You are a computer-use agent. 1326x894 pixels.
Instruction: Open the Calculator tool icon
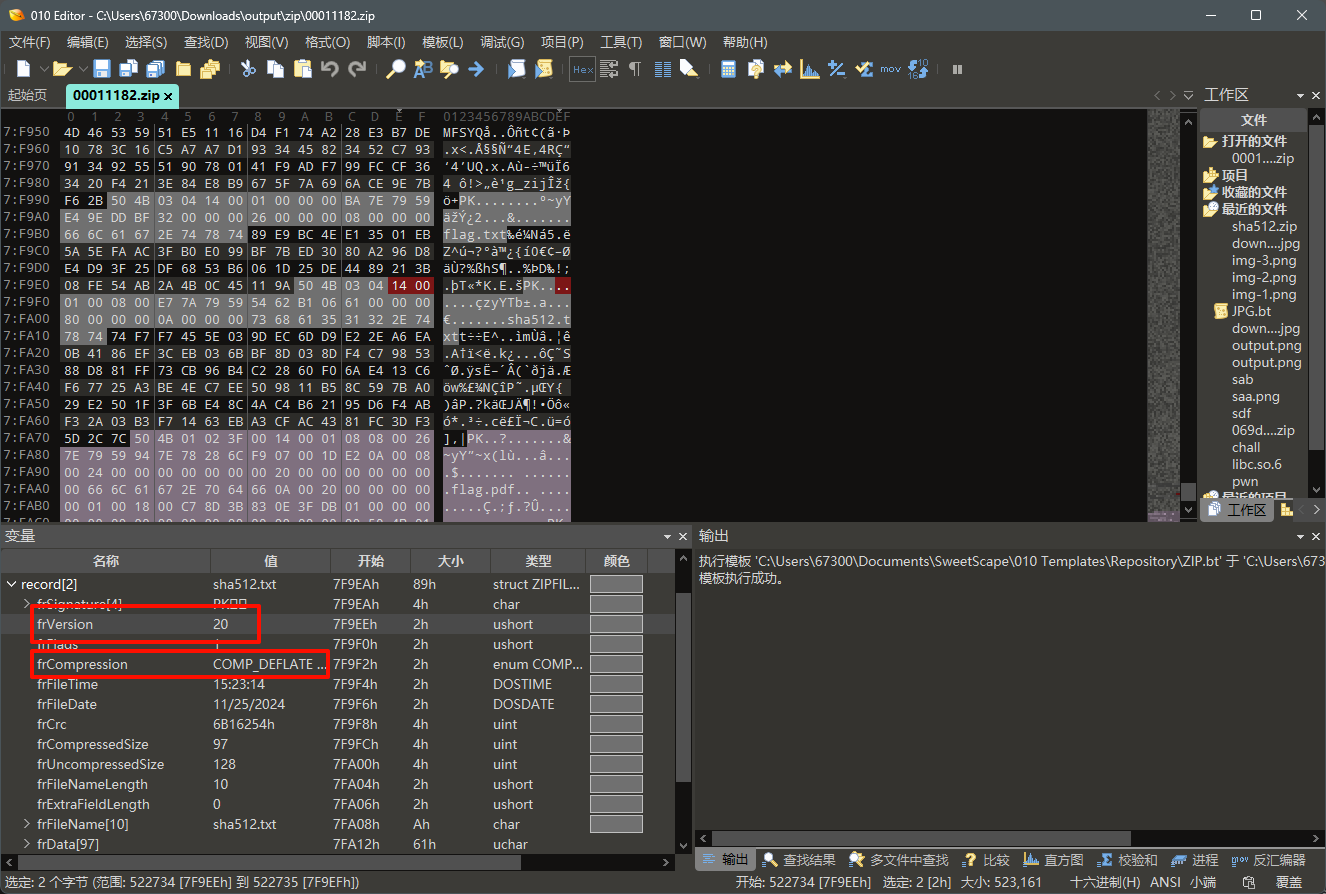(728, 69)
